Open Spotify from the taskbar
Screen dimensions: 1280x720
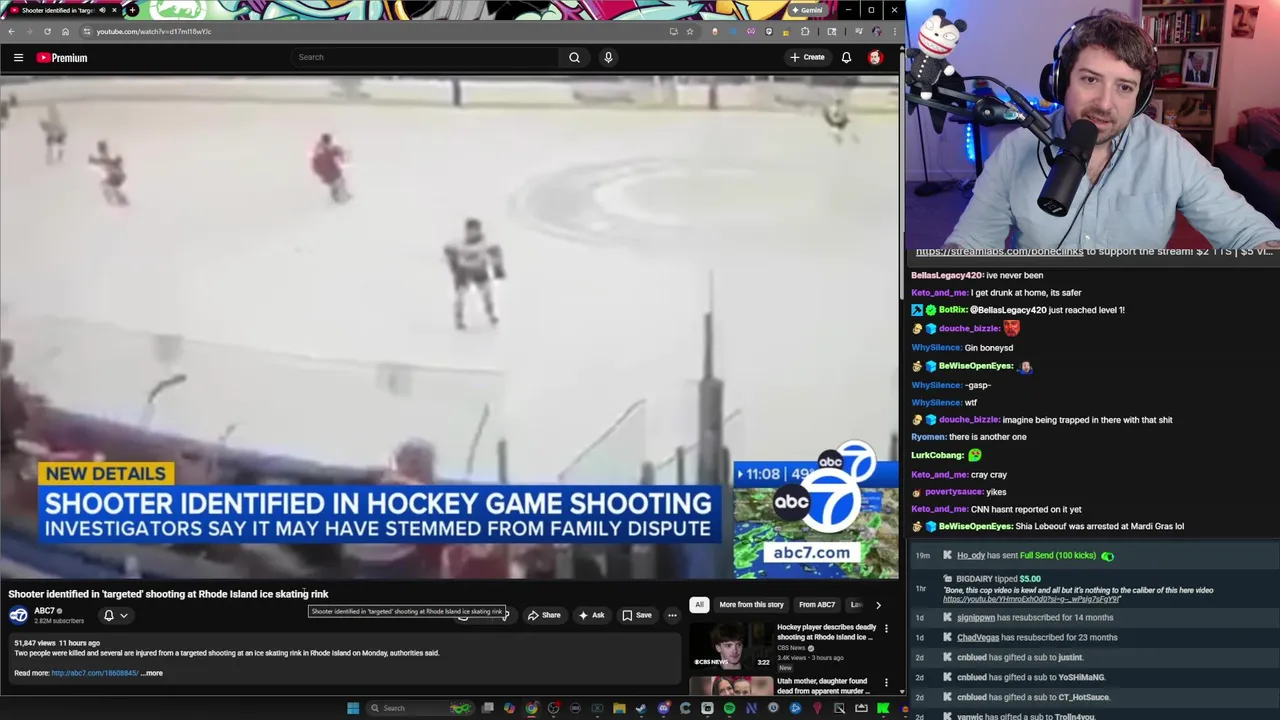[x=729, y=708]
